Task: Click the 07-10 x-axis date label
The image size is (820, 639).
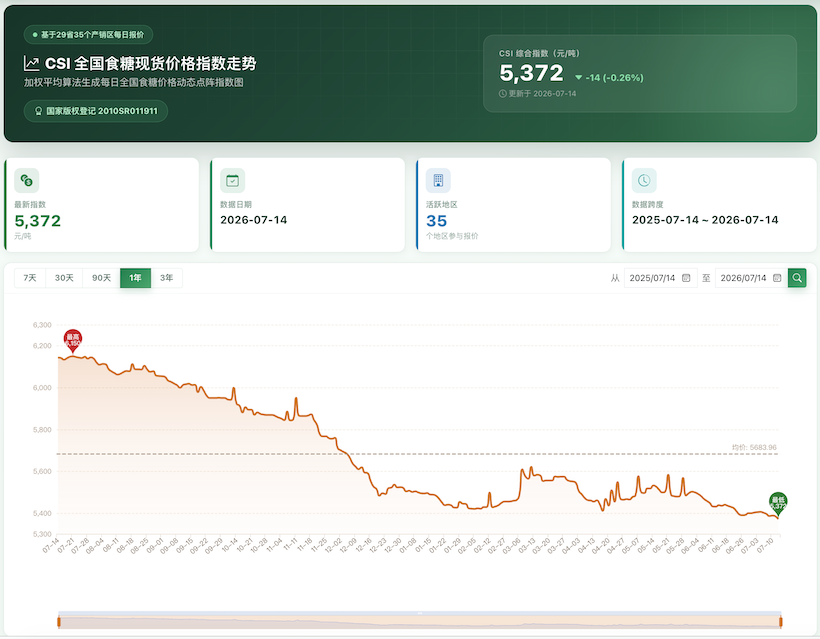Action: 764,545
